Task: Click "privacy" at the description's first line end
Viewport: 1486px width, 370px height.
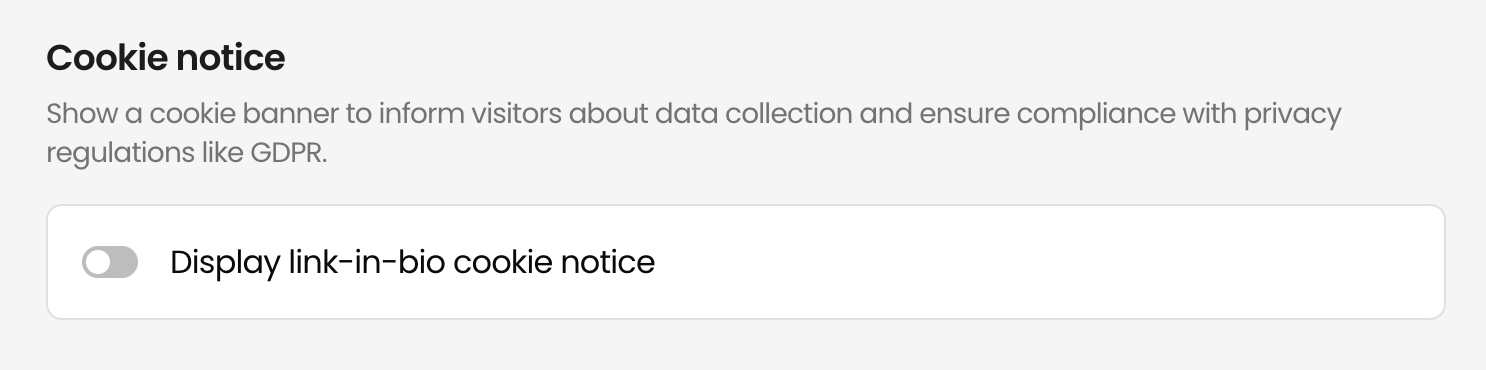Action: [1293, 114]
